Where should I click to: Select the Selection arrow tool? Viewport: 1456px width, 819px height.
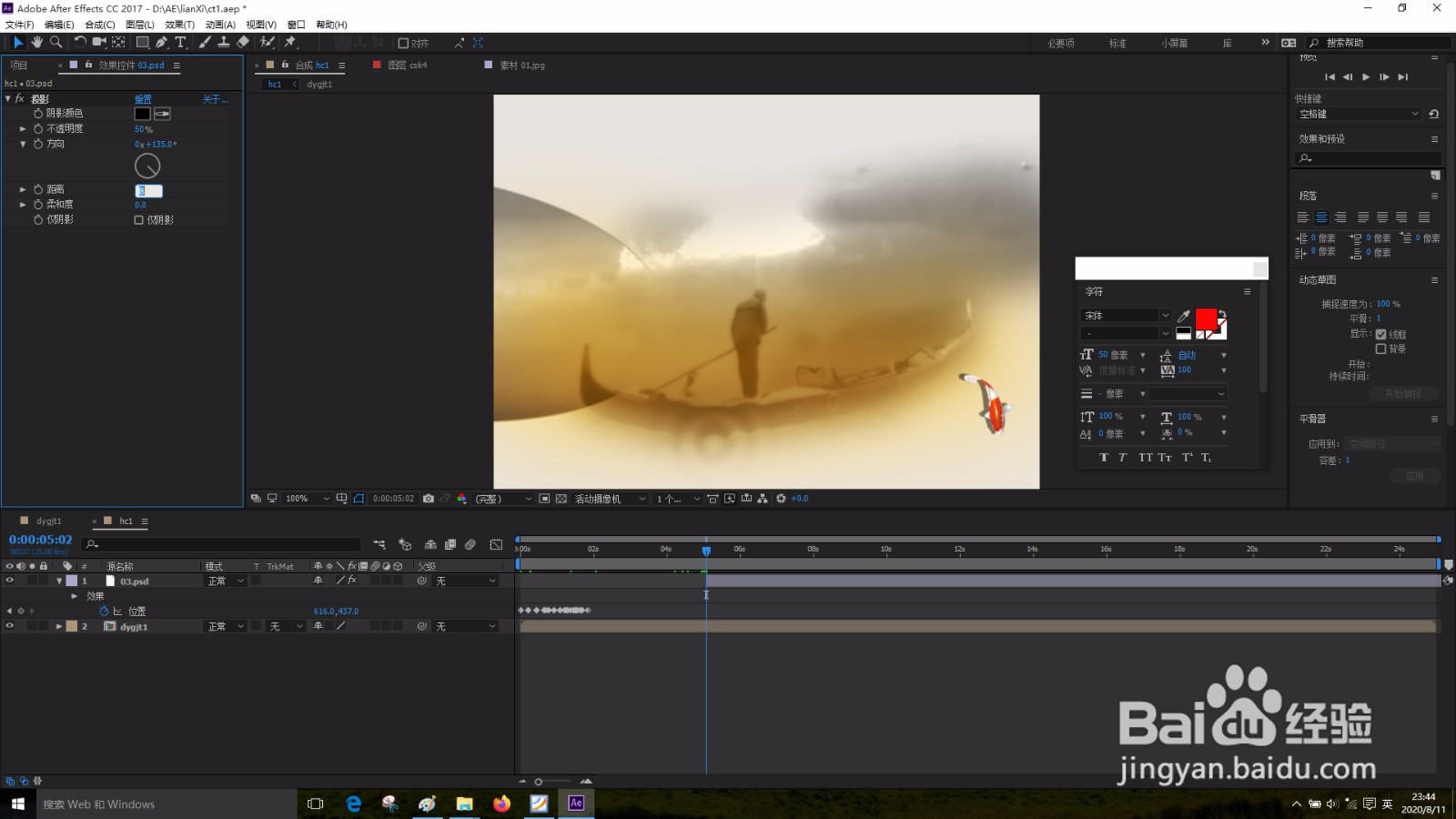click(x=17, y=43)
